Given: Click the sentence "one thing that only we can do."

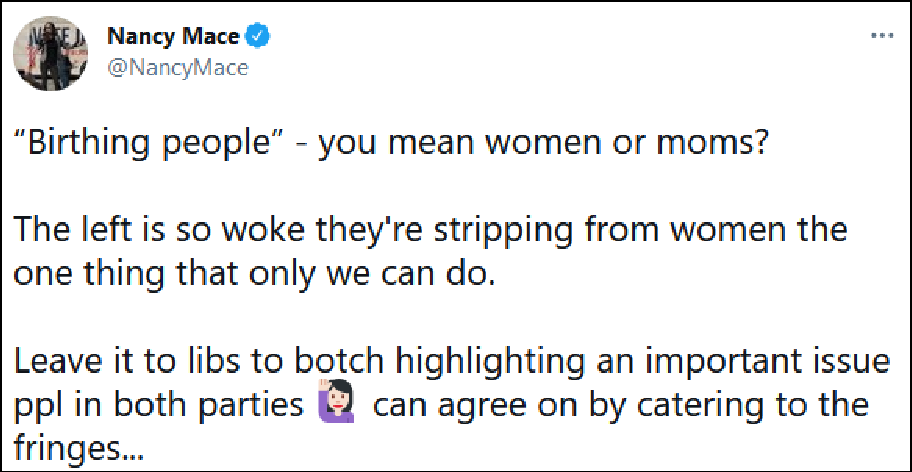Looking at the screenshot, I should tap(255, 274).
